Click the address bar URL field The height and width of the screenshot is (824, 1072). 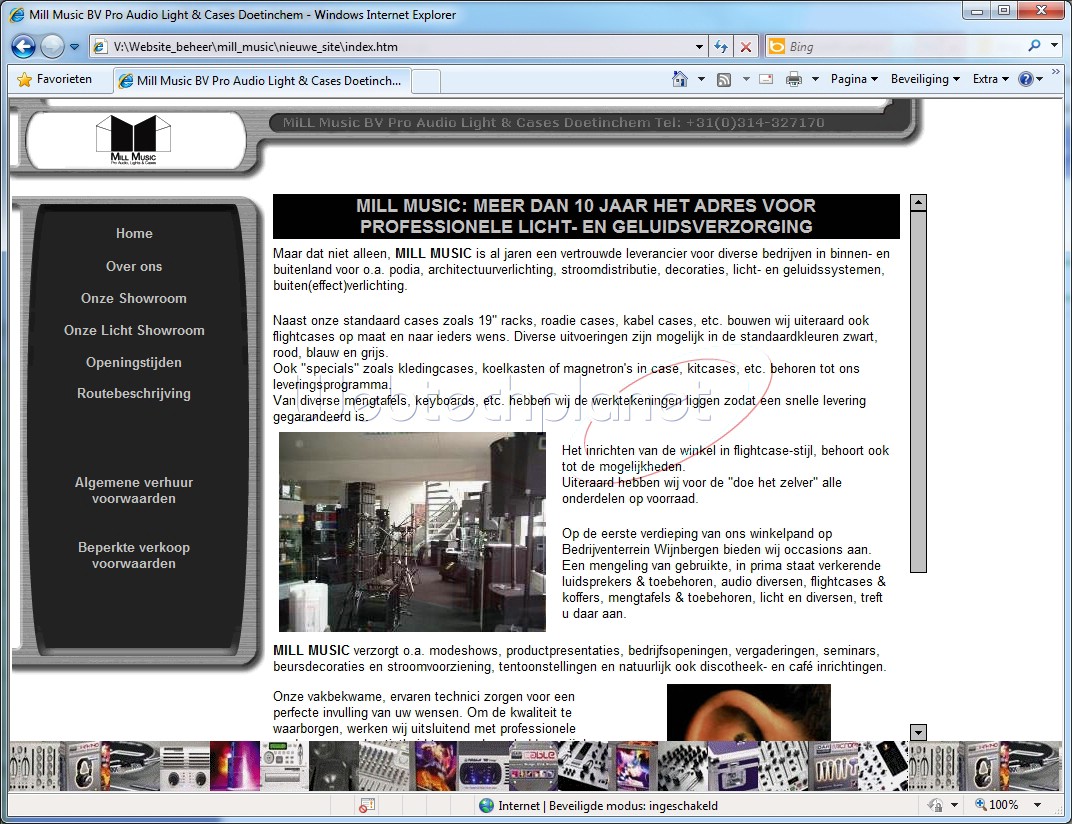click(x=402, y=46)
